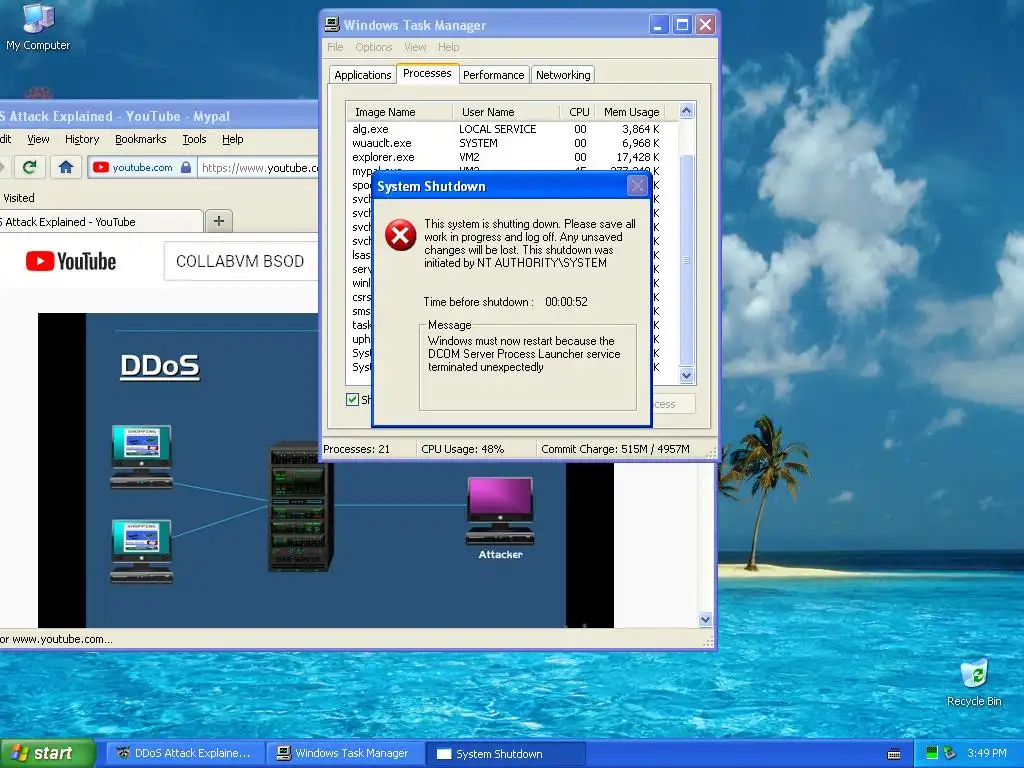1024x768 pixels.
Task: Select System Shutdown taskbar button
Action: 506,754
